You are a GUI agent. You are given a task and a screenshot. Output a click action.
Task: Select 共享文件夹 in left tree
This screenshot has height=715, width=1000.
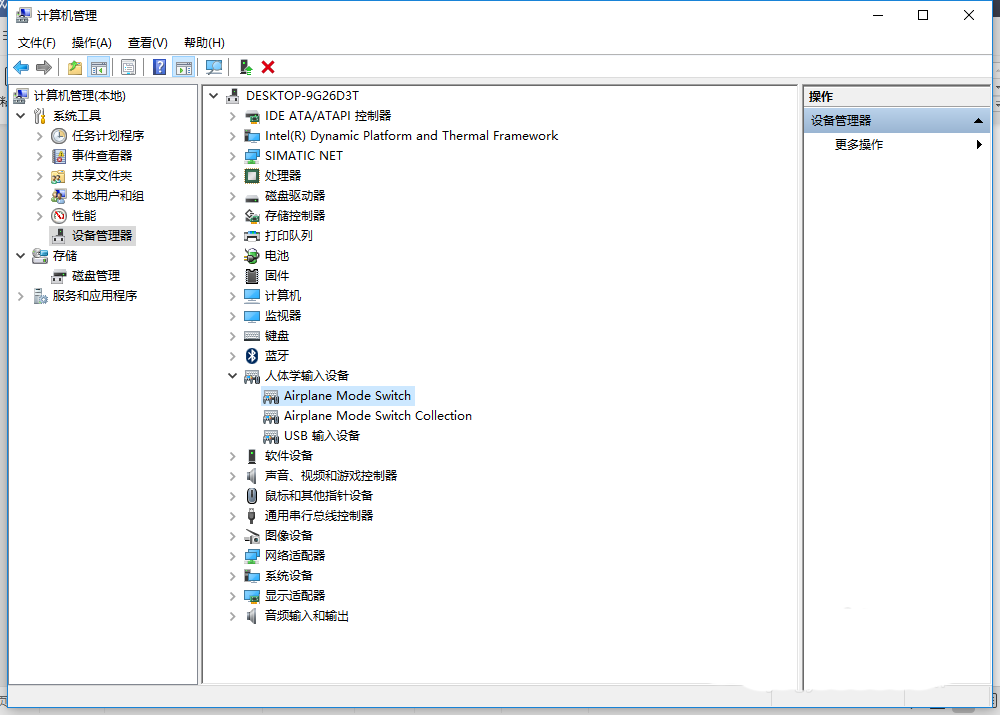point(101,176)
